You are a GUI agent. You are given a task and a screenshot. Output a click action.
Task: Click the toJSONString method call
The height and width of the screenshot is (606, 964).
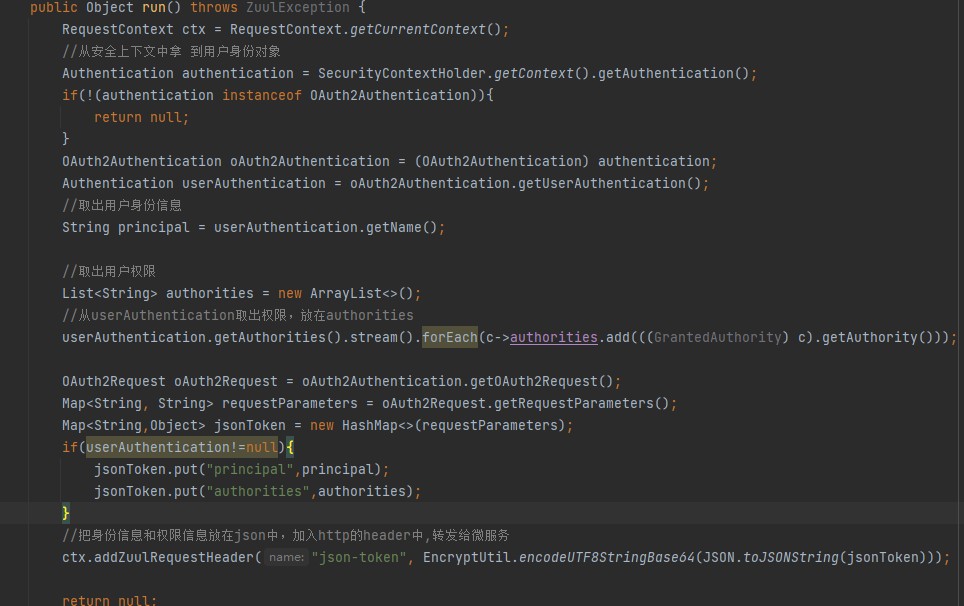(x=791, y=557)
